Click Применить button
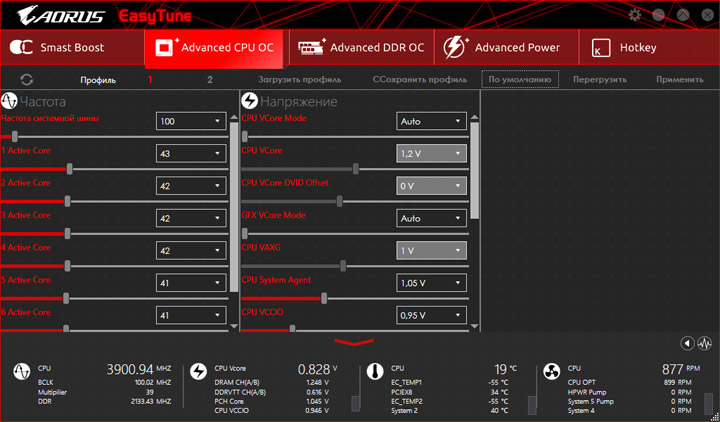Screen dimensions: 720x422 (680, 79)
